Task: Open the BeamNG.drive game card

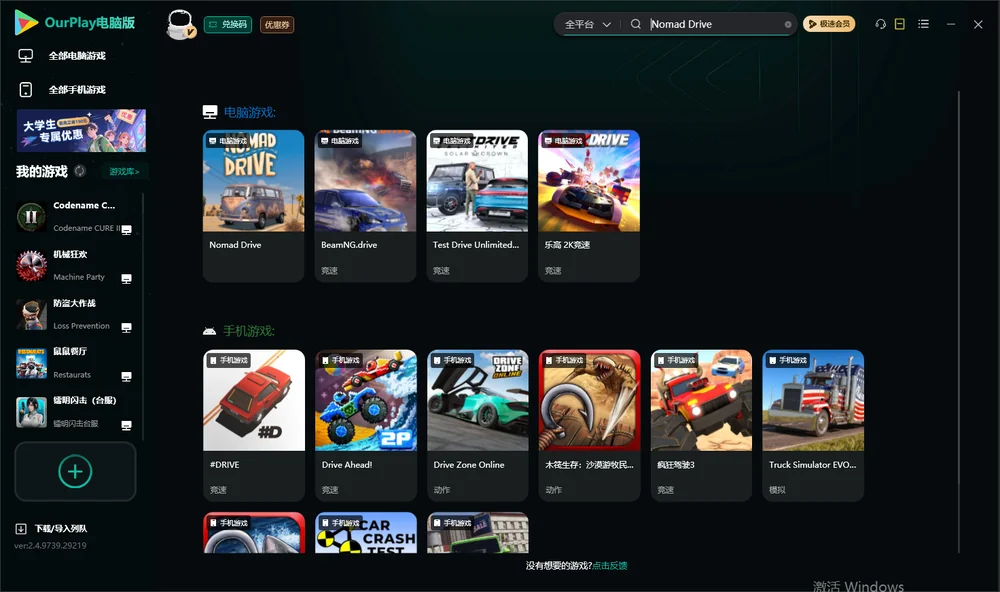Action: 365,206
